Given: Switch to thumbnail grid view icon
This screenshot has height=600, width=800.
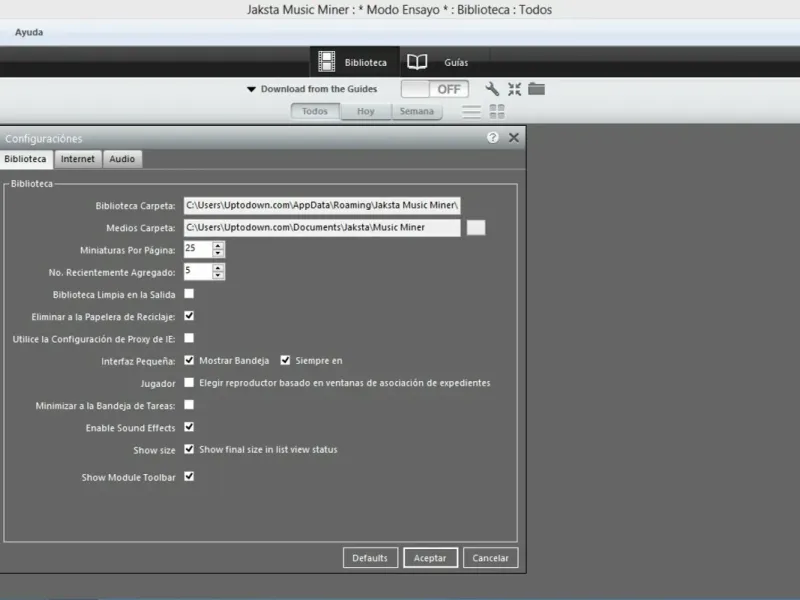Looking at the screenshot, I should [x=497, y=111].
